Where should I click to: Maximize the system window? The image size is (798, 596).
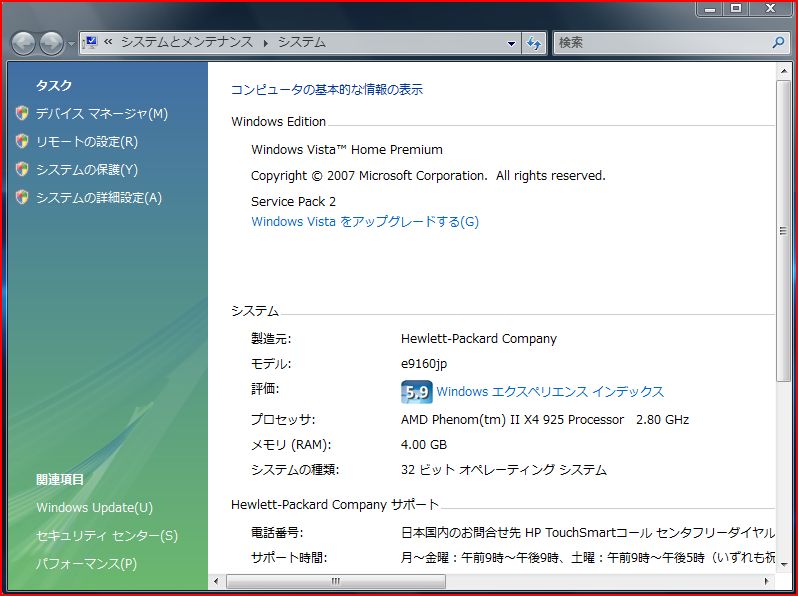[x=735, y=9]
